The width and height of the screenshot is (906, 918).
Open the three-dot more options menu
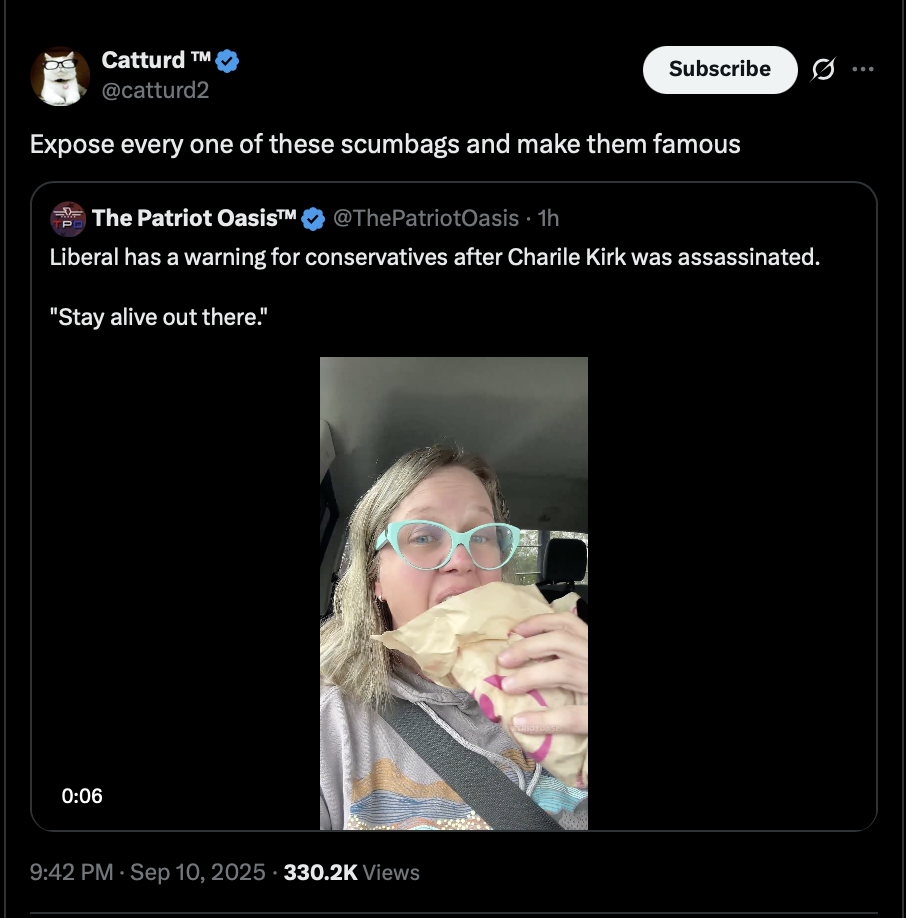click(862, 69)
